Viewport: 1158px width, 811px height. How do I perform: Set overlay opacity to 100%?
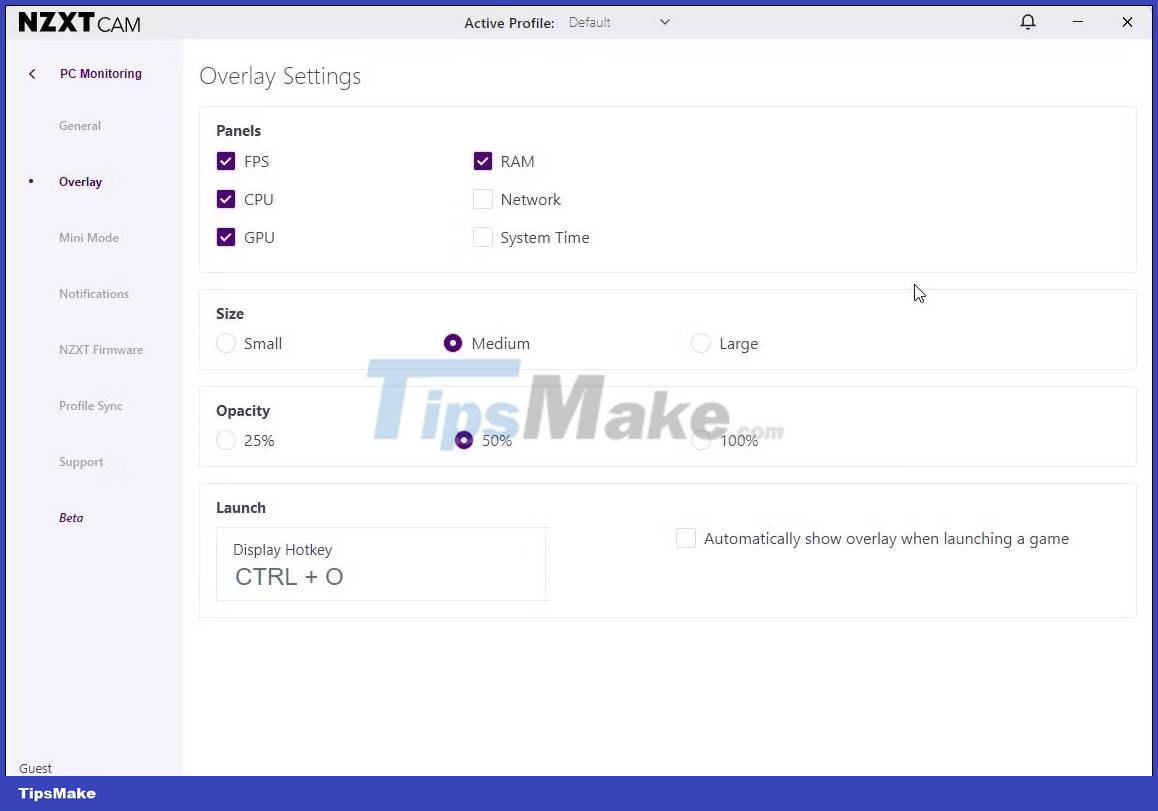point(700,440)
